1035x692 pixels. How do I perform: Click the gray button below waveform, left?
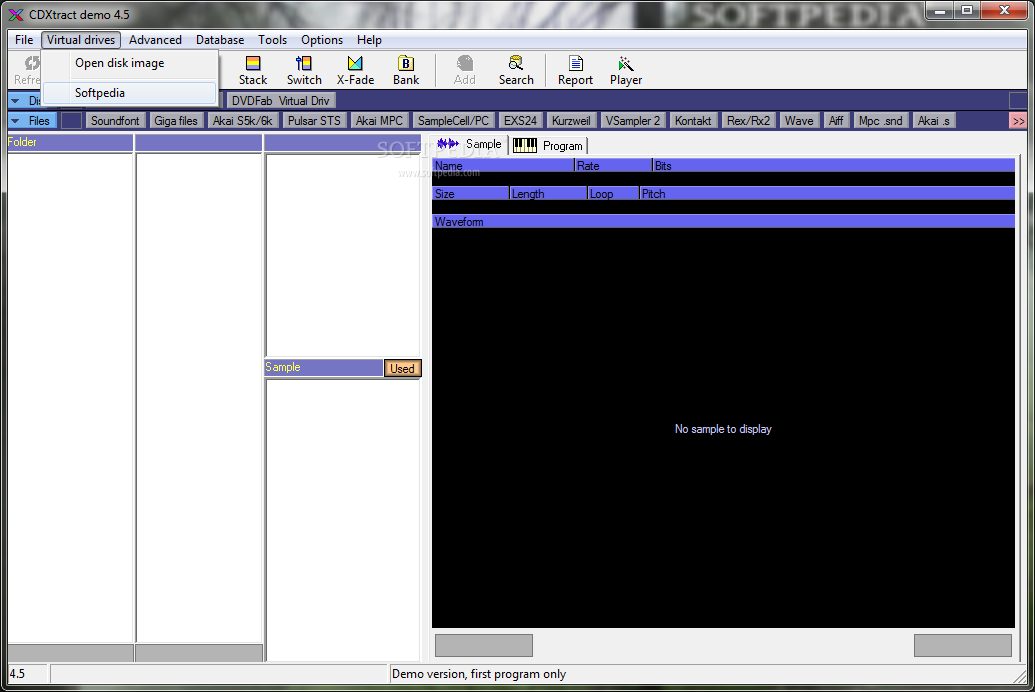(484, 645)
